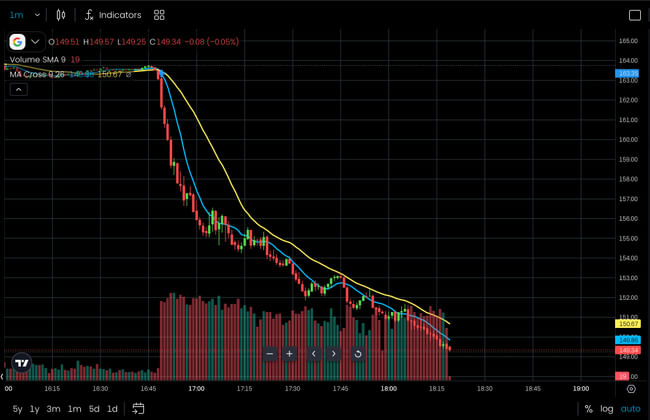650x420 pixels.
Task: Expand the Google symbol dropdown arrow
Action: (36, 42)
